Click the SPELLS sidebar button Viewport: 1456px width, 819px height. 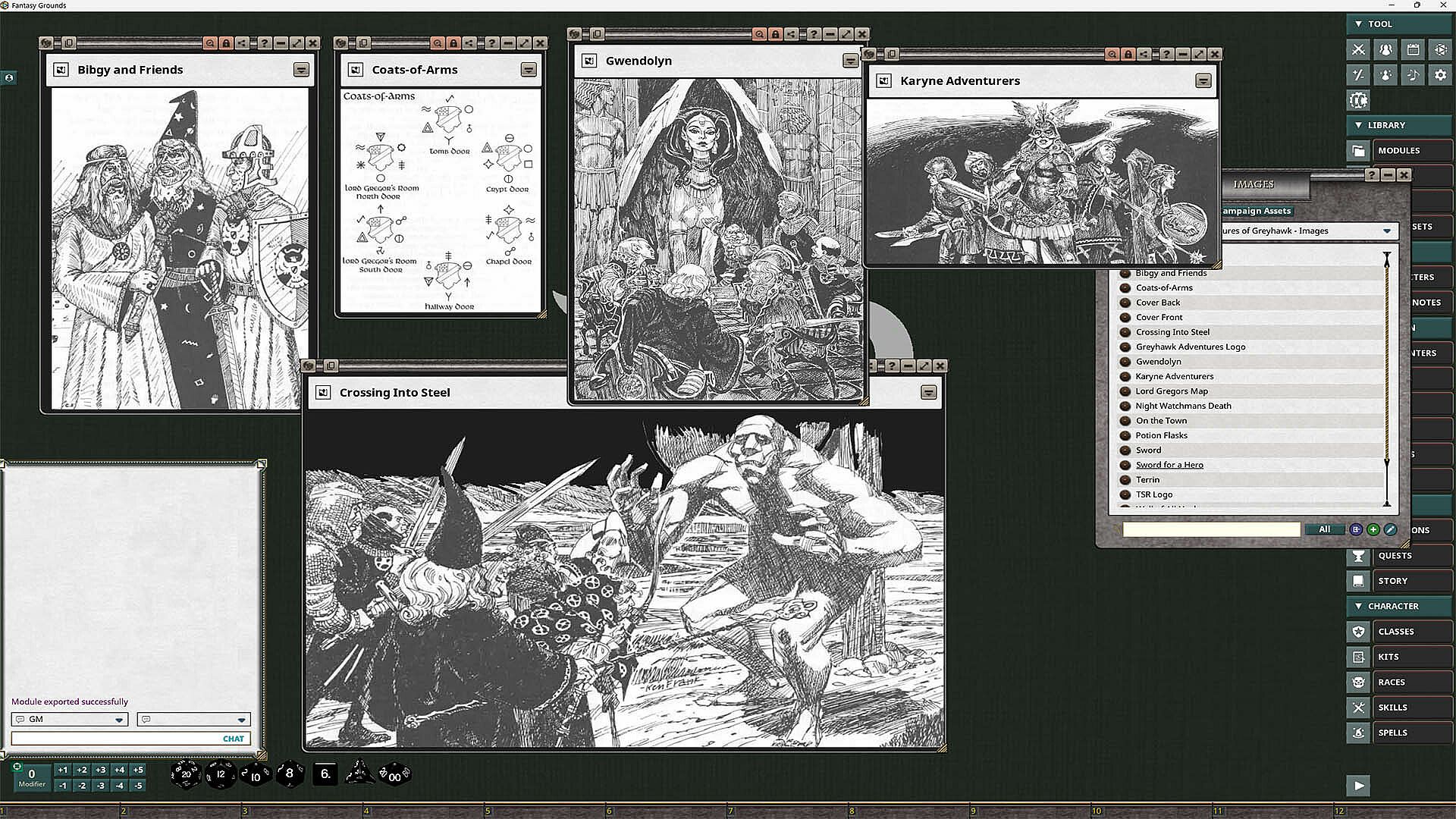point(1411,733)
